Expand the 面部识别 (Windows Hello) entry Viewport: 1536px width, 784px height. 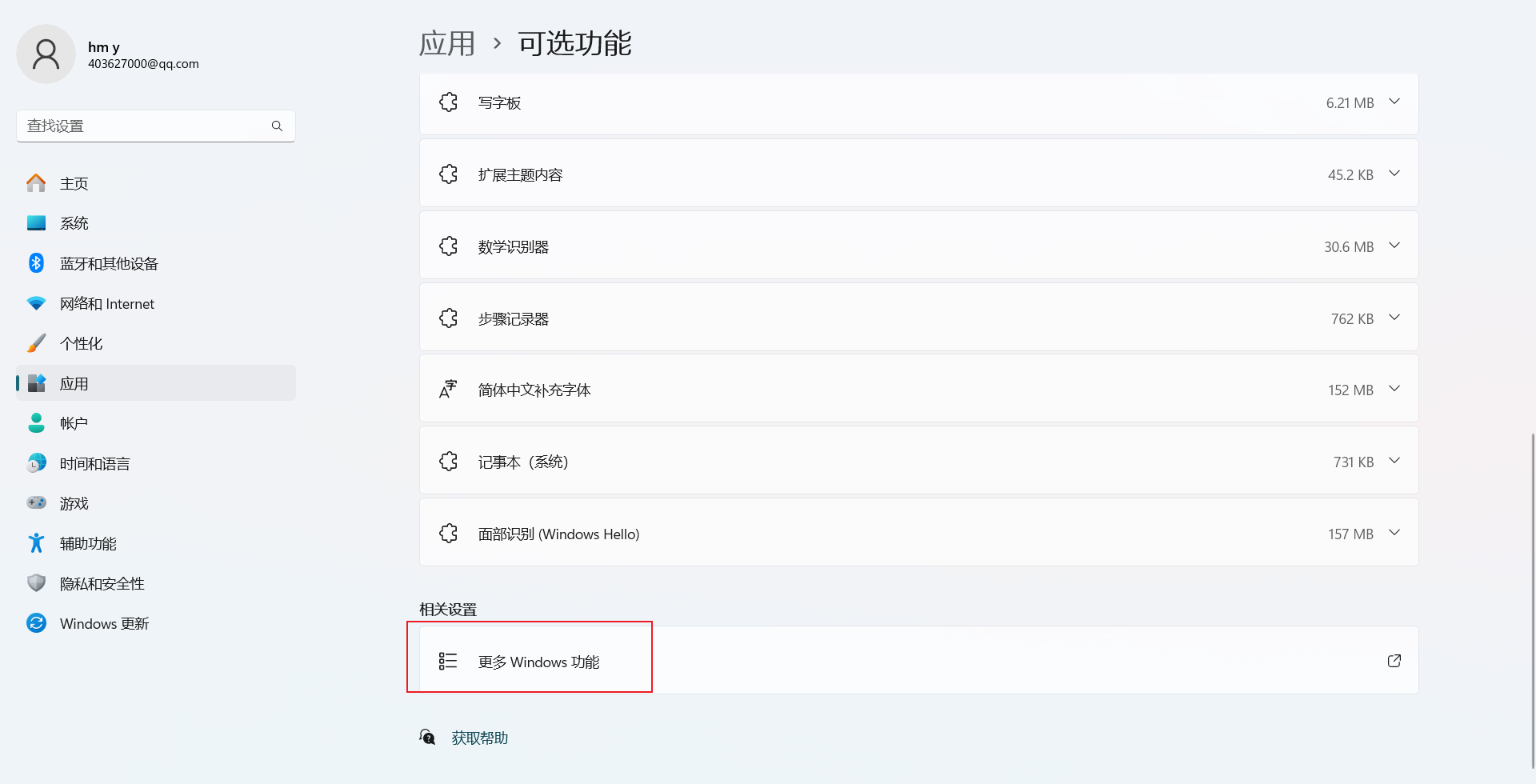1394,533
